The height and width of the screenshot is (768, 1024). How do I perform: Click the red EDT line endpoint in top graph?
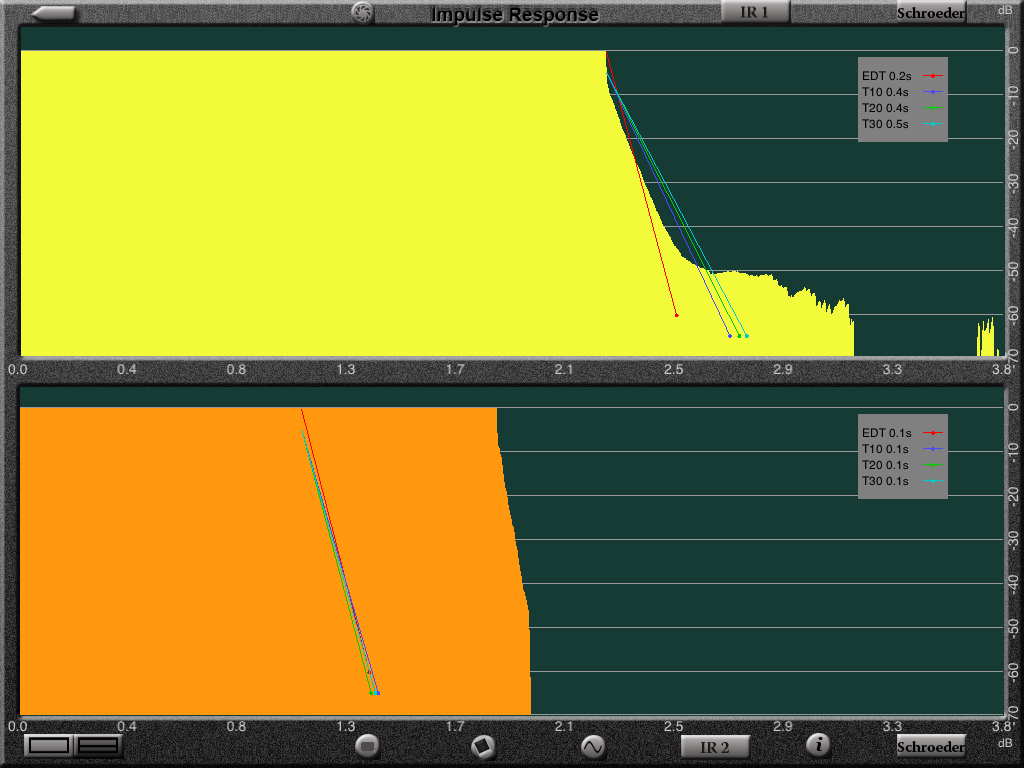[x=676, y=315]
